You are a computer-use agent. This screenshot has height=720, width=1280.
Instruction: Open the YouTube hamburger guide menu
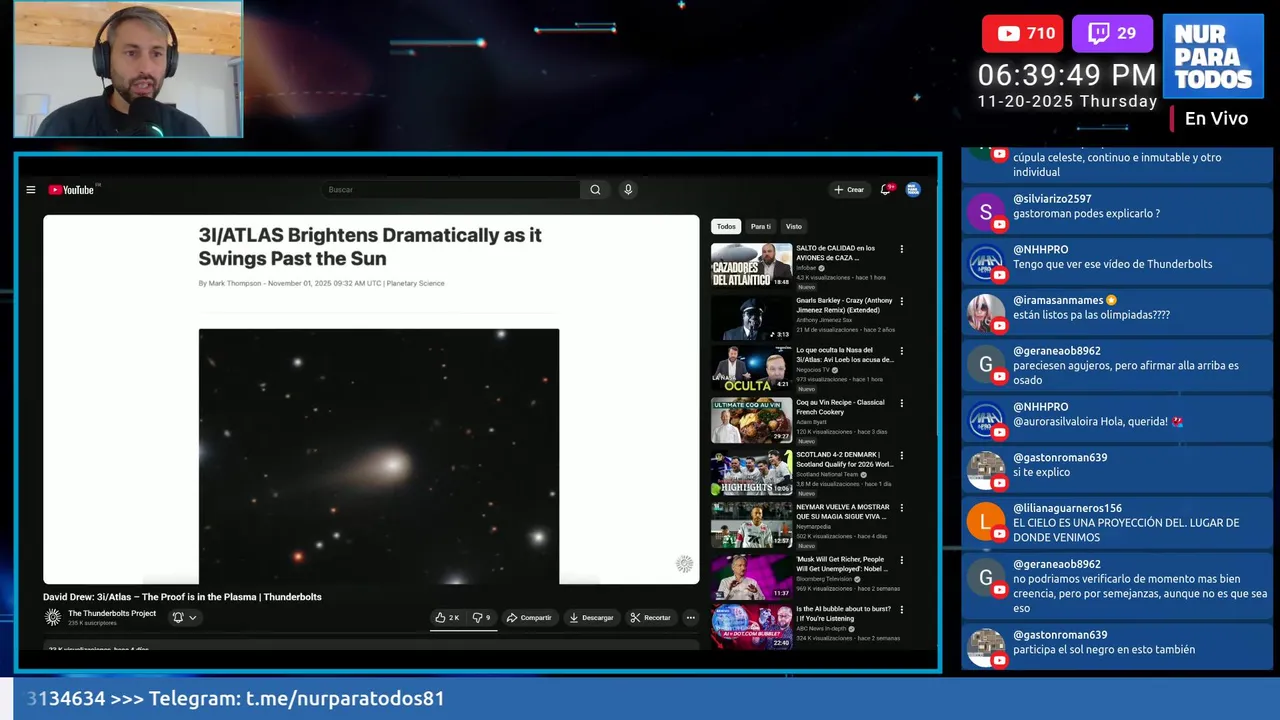click(x=31, y=190)
